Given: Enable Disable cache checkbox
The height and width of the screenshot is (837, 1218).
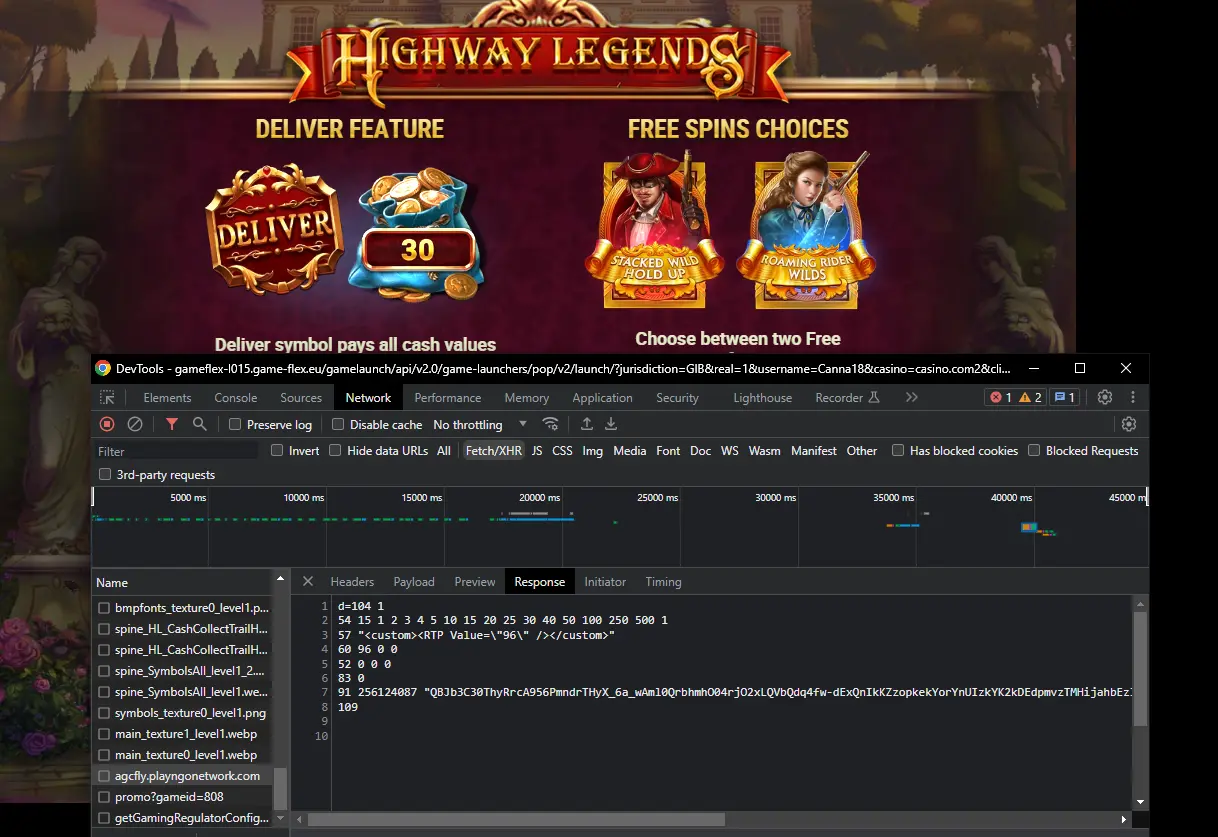Looking at the screenshot, I should tap(338, 424).
